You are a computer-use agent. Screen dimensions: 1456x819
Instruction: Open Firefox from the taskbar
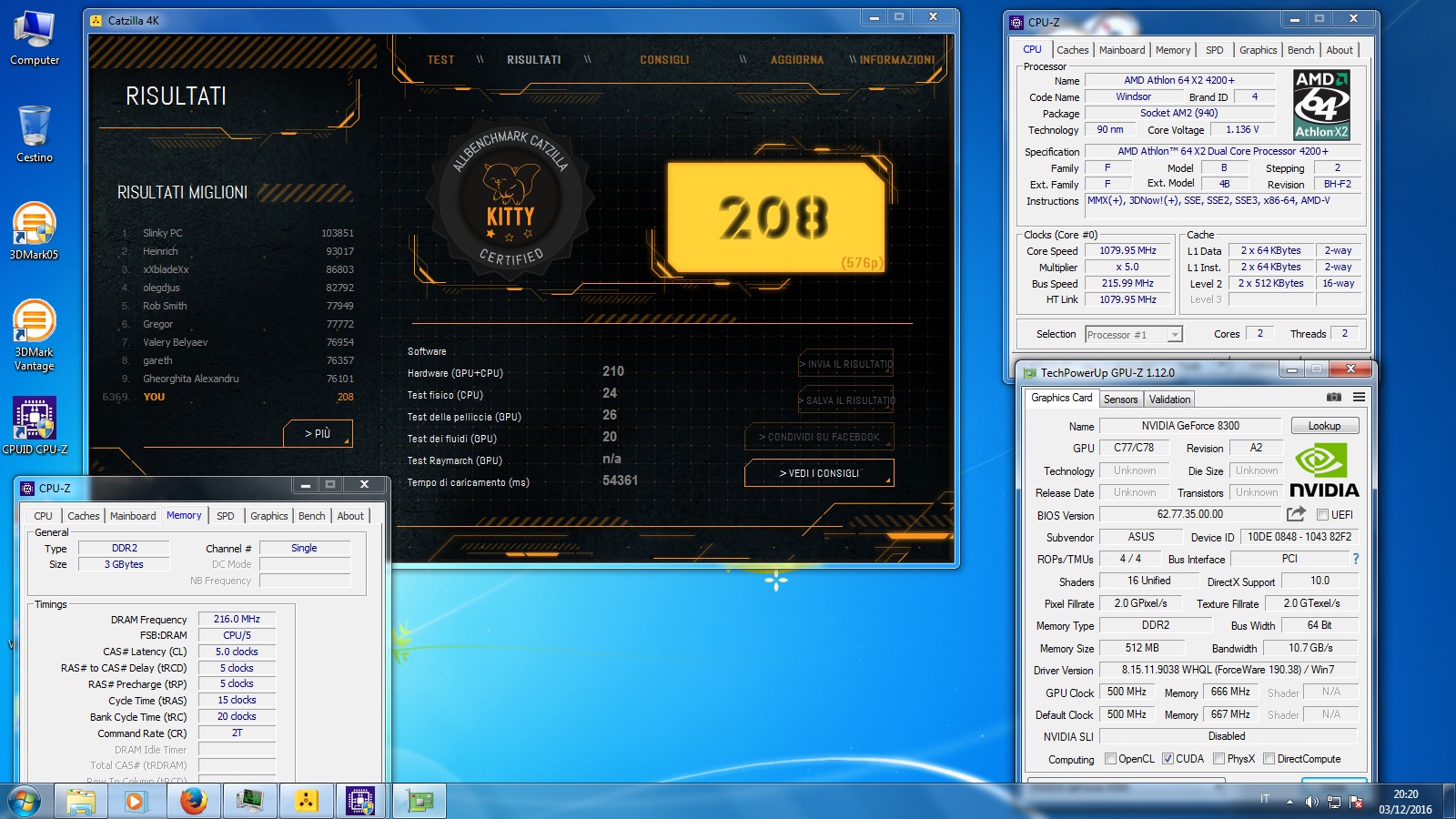coord(193,802)
